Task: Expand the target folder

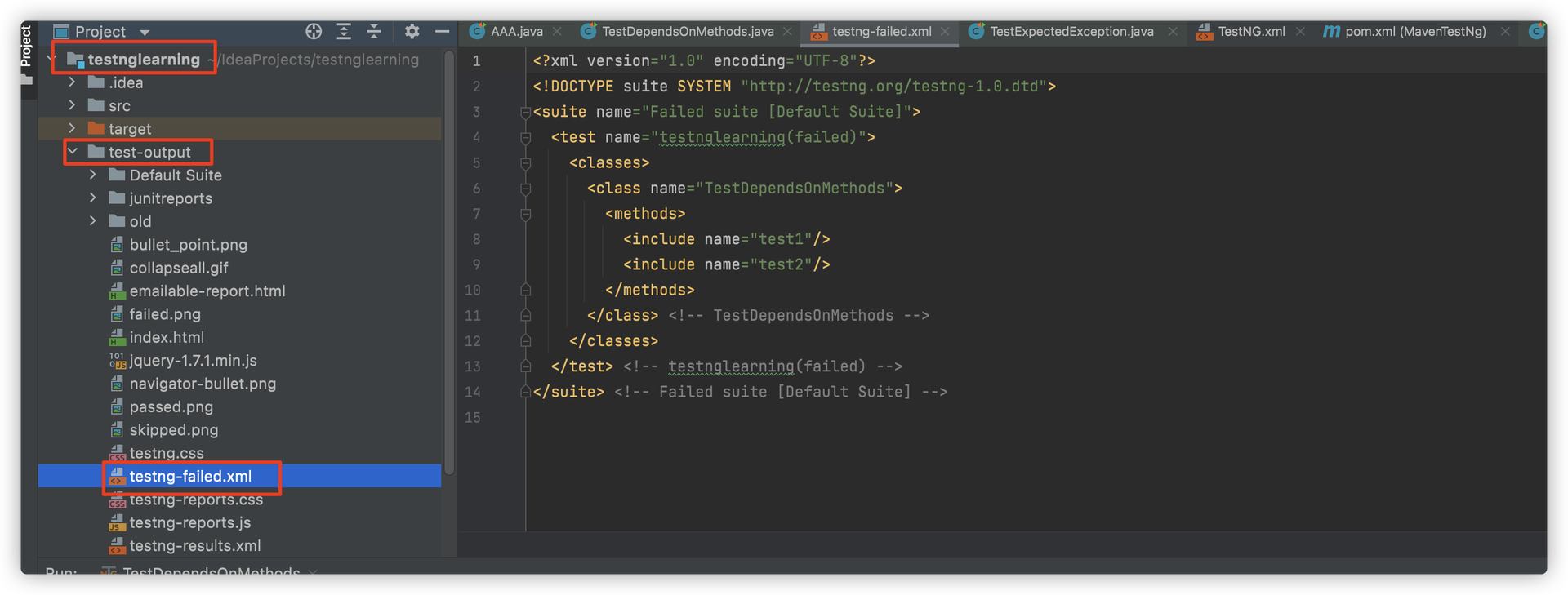Action: pos(72,127)
